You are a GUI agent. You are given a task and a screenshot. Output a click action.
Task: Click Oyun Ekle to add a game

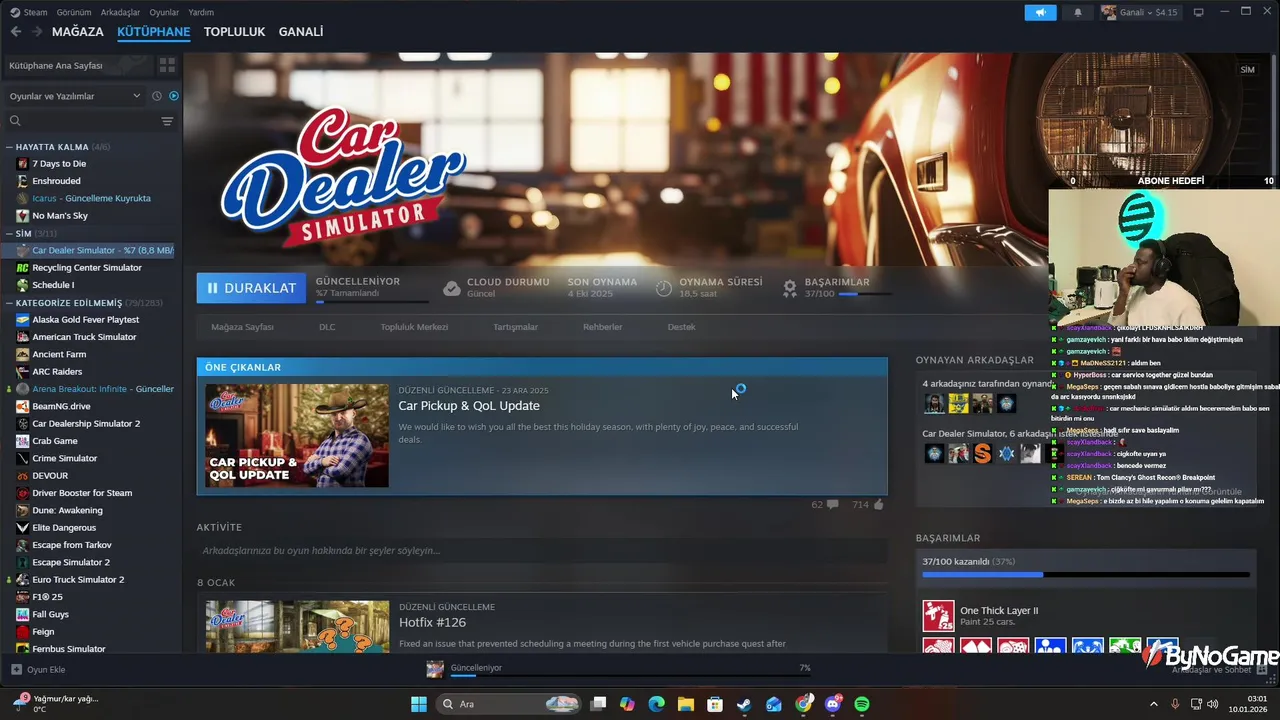pyautogui.click(x=38, y=669)
